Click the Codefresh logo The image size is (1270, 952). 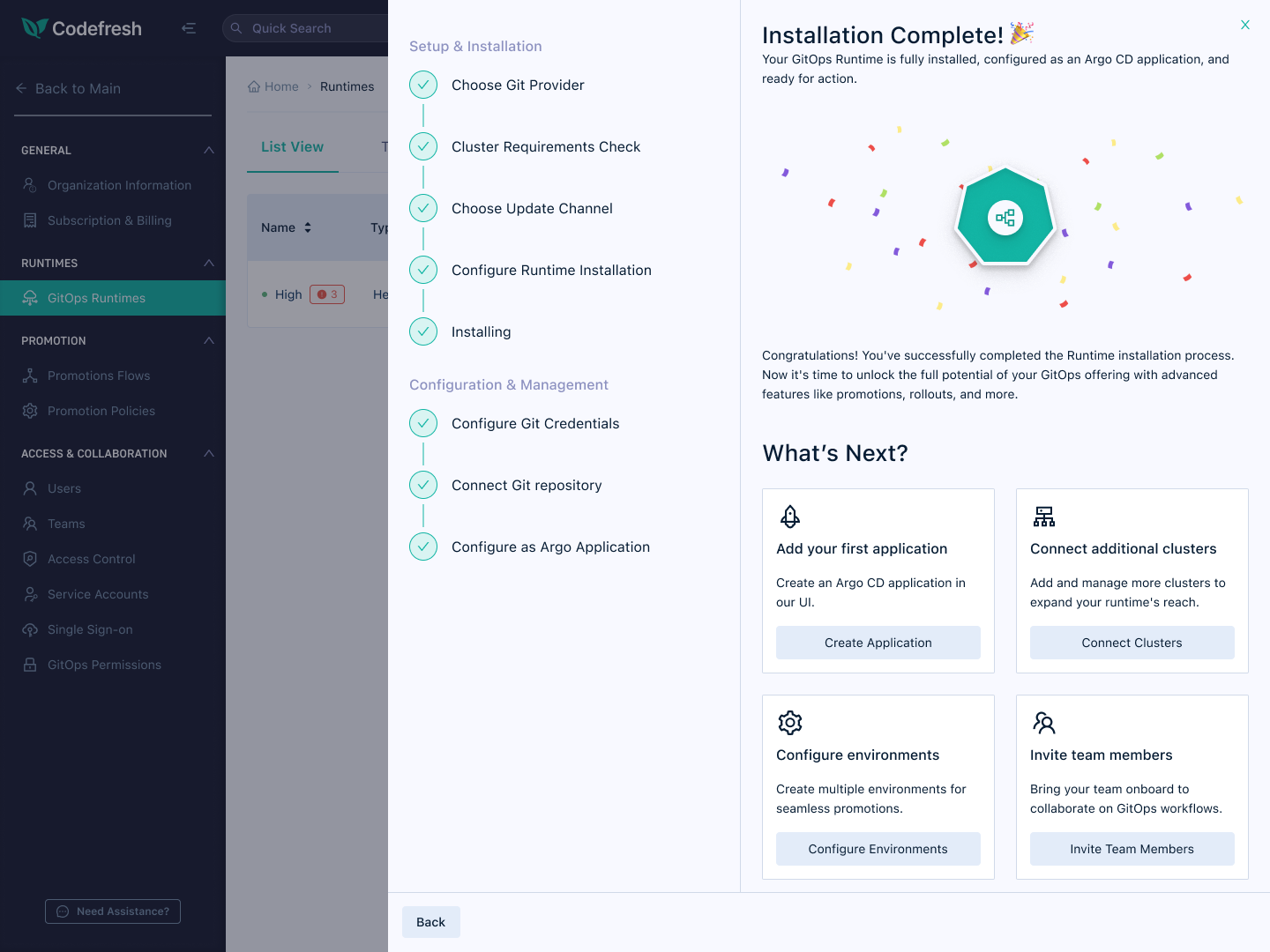(81, 28)
